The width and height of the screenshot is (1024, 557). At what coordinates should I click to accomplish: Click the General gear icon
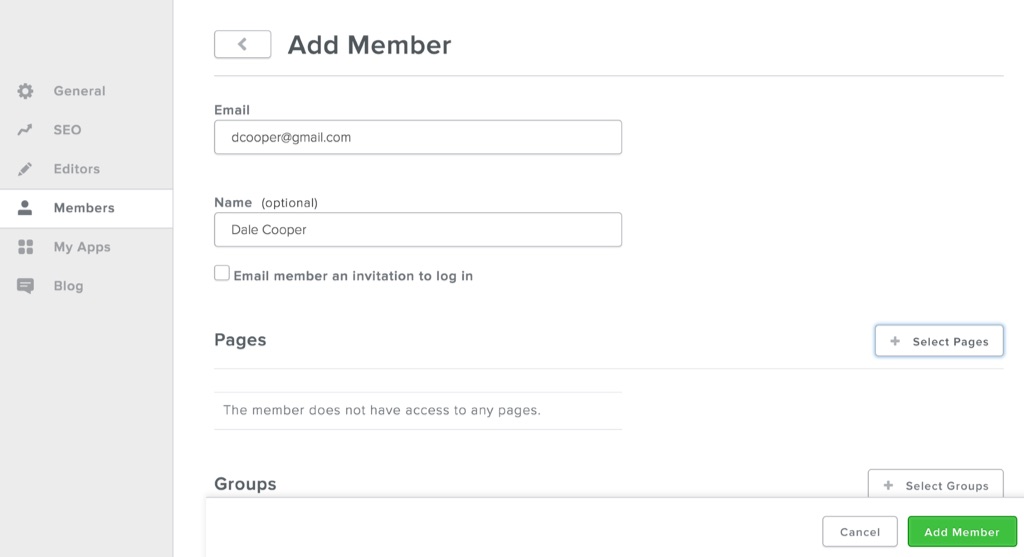(26, 91)
